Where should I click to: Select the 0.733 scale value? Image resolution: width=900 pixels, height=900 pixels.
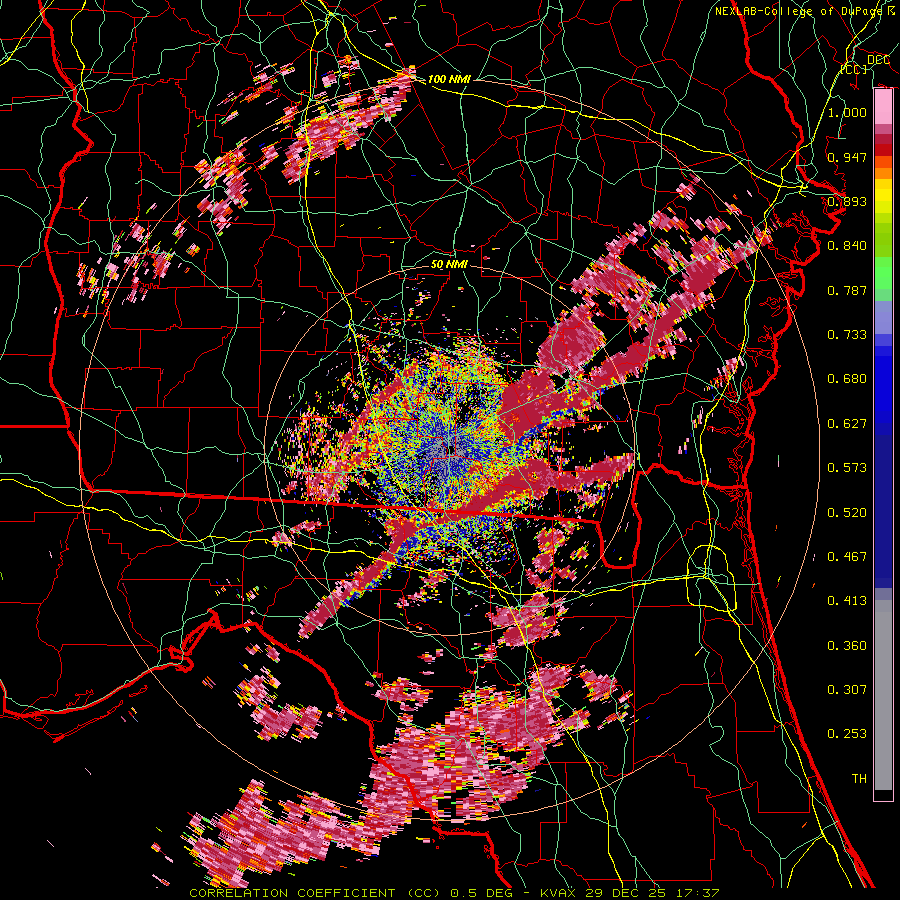click(x=847, y=335)
